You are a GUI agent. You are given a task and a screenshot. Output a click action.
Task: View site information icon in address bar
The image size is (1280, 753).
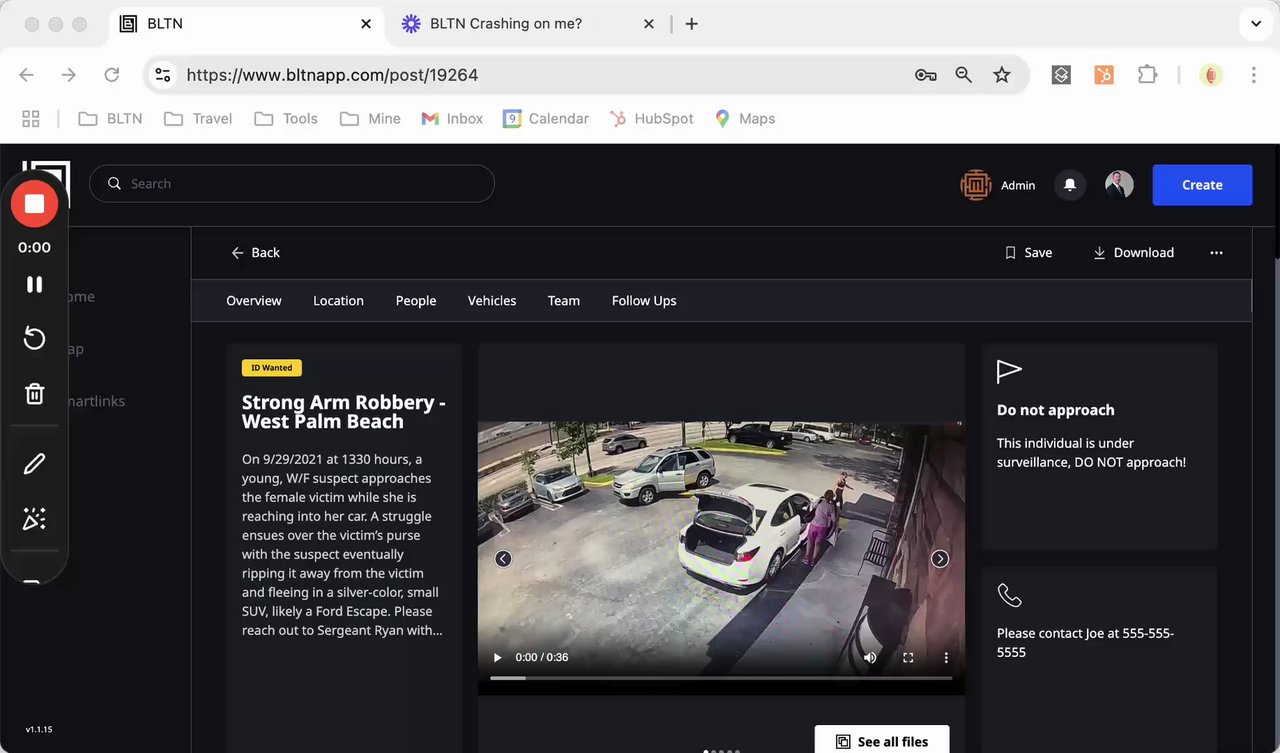coord(164,75)
